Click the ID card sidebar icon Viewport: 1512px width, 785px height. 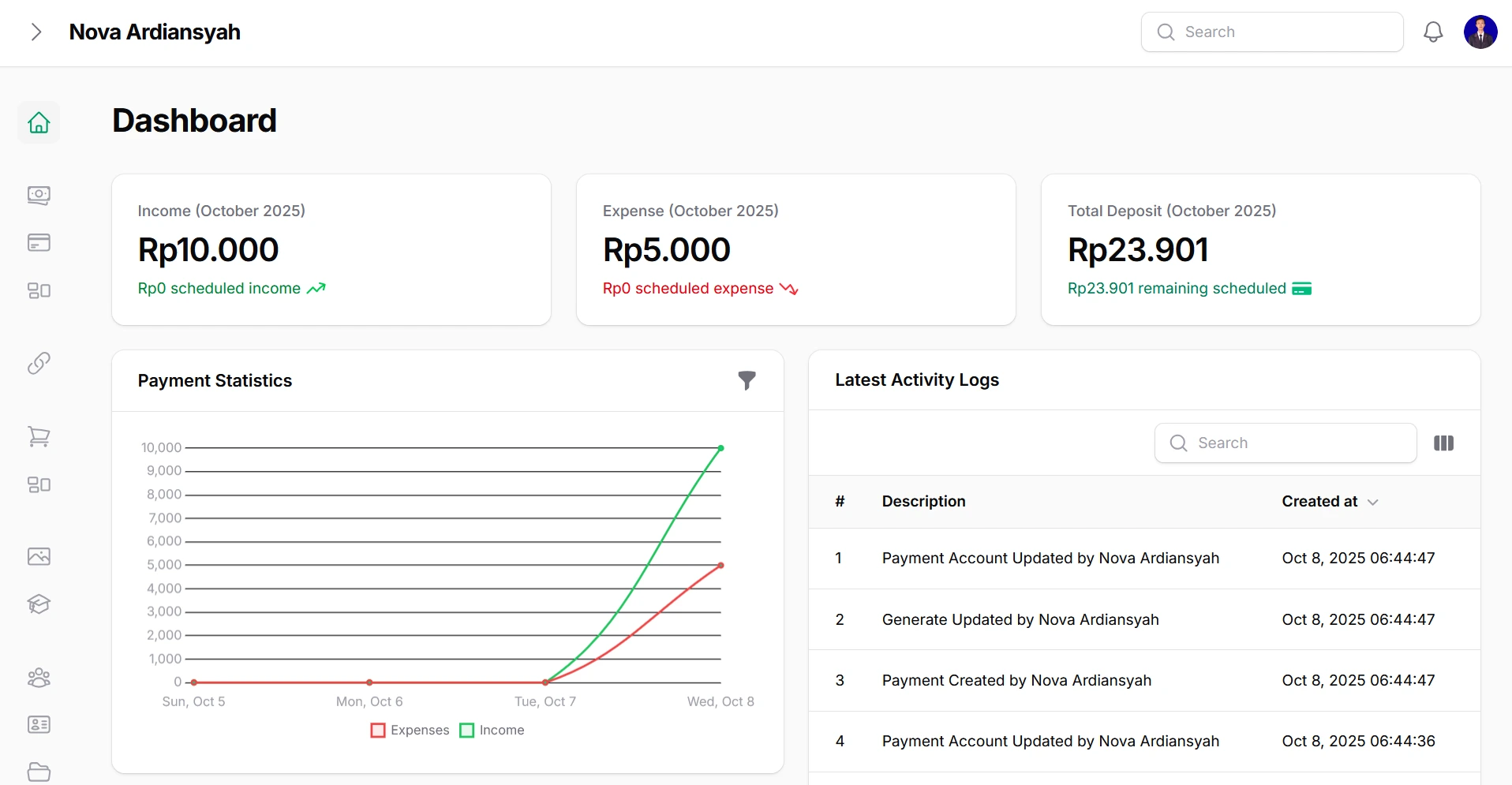point(39,724)
